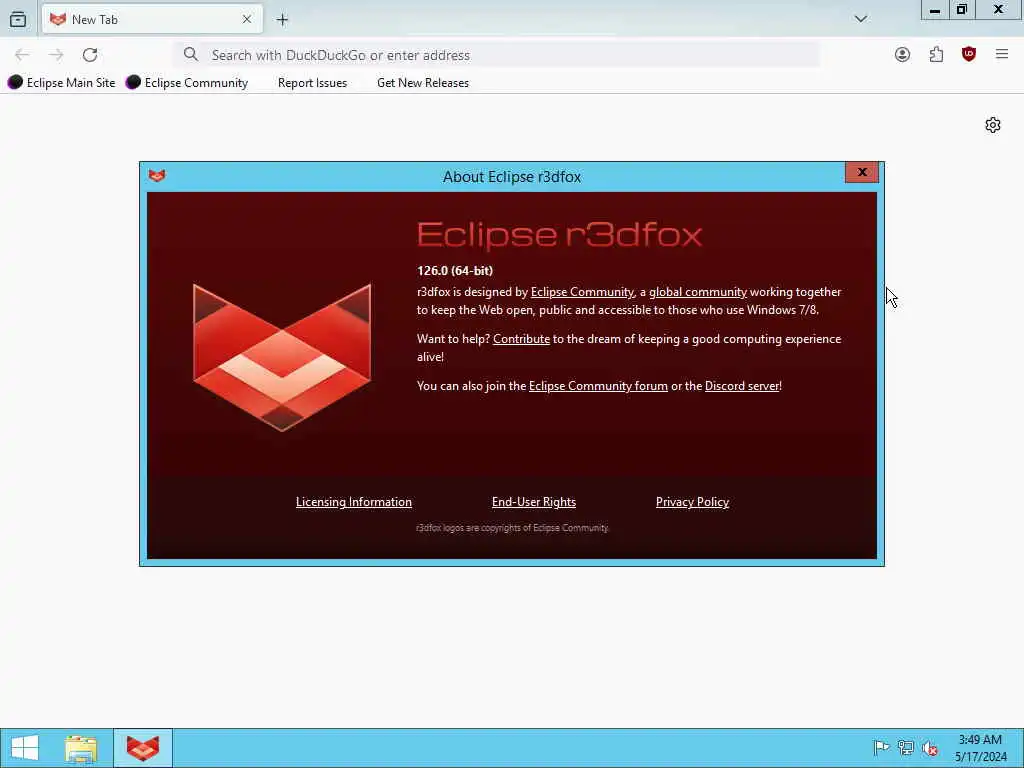
Task: Open Eclipse Community bookmark
Action: 187,82
